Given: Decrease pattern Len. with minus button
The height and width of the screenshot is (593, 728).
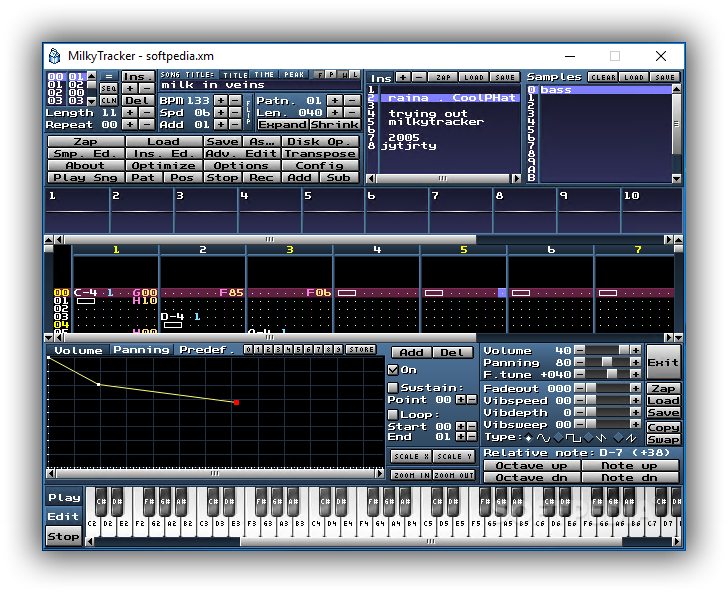Looking at the screenshot, I should (352, 112).
